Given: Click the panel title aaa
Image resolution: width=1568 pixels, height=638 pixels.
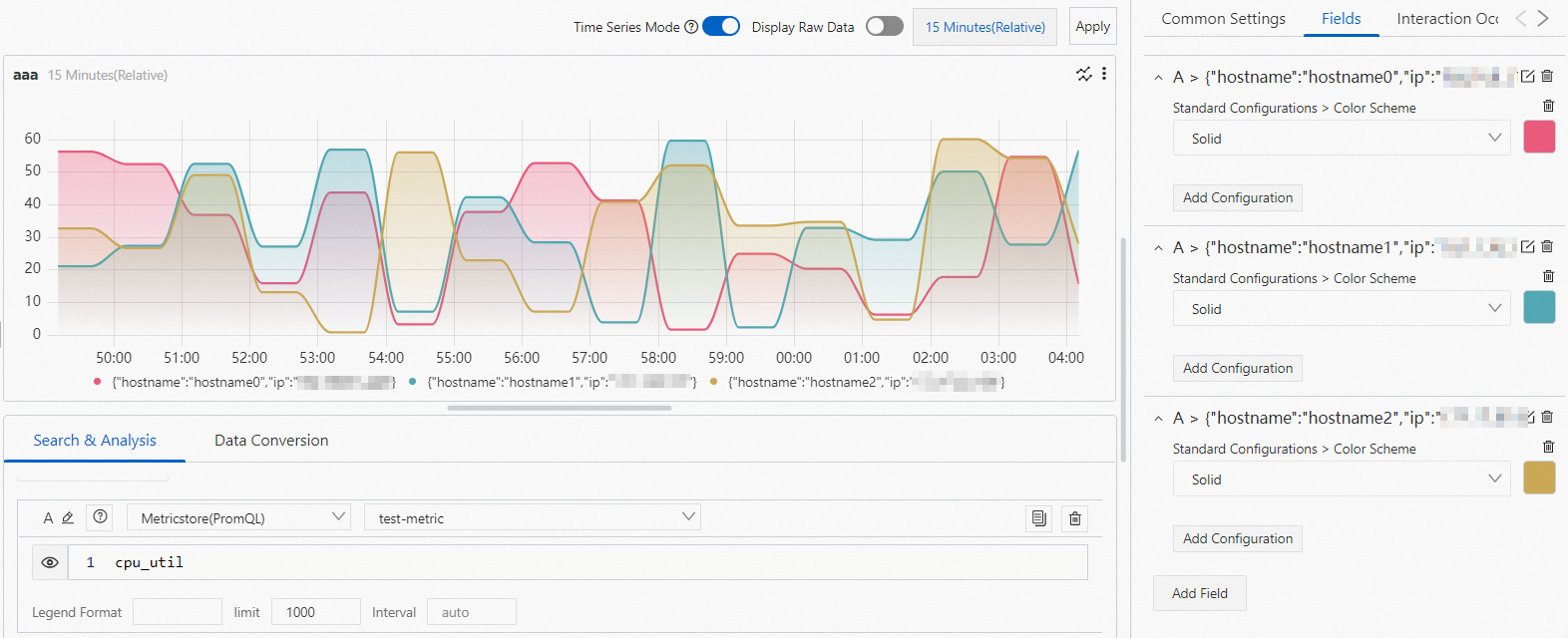Looking at the screenshot, I should point(25,75).
